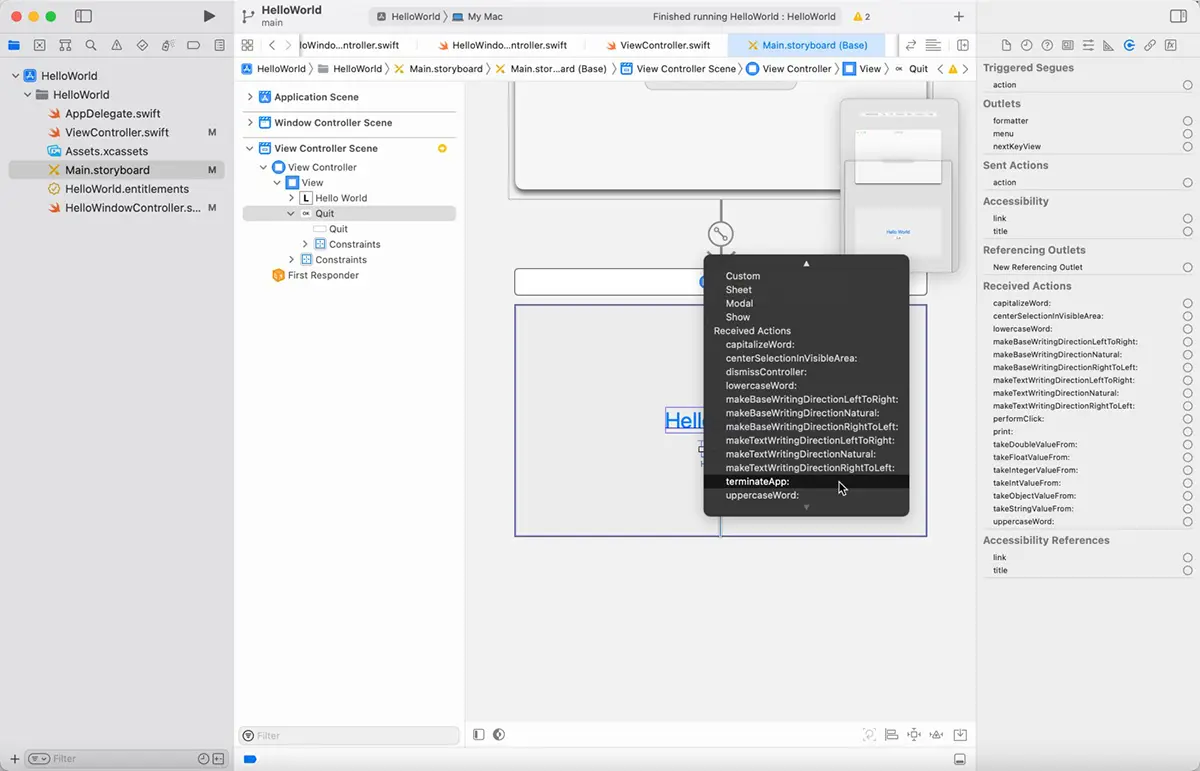Choose terminateApp: from the popup

point(806,482)
